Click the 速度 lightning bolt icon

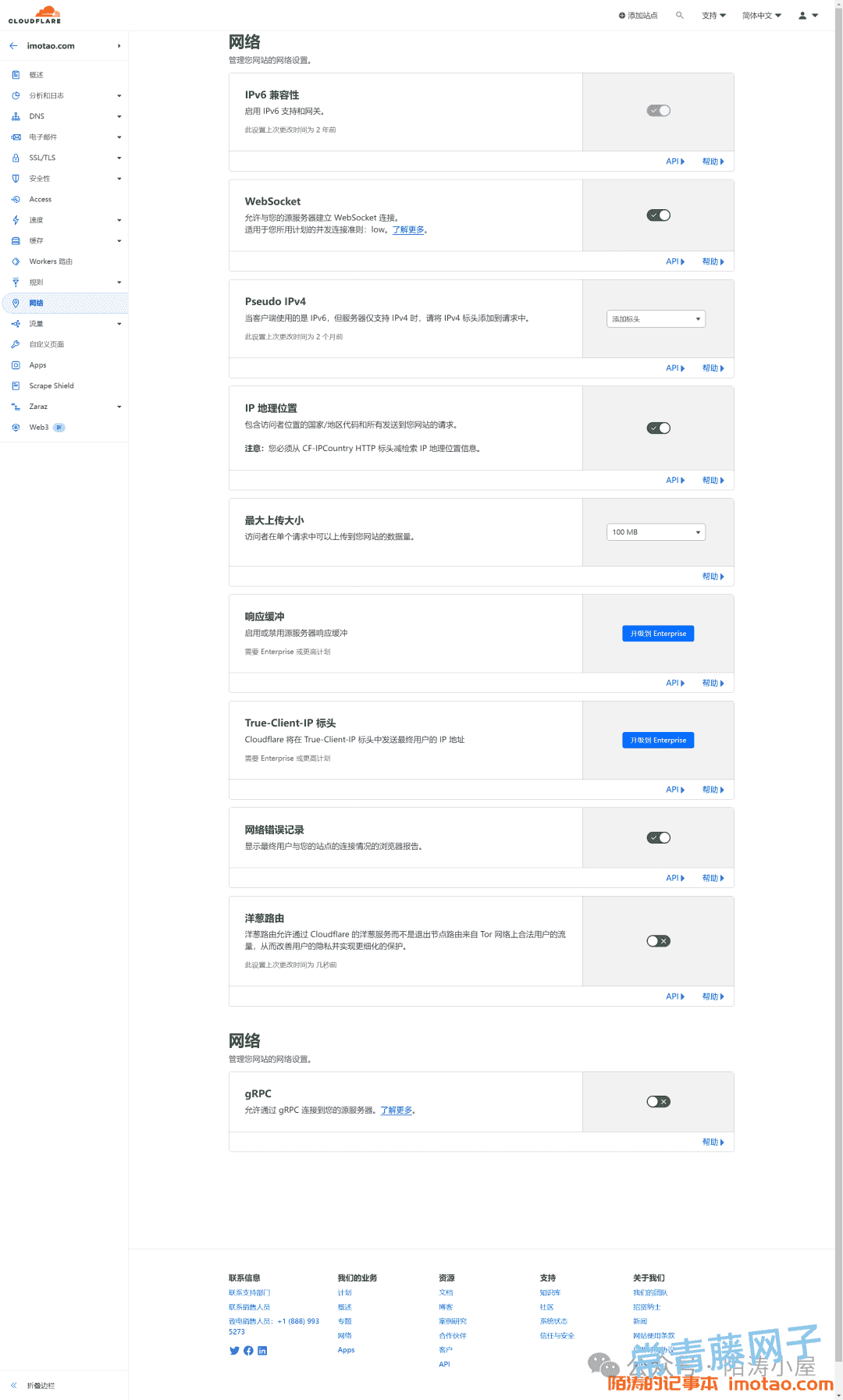[x=16, y=220]
